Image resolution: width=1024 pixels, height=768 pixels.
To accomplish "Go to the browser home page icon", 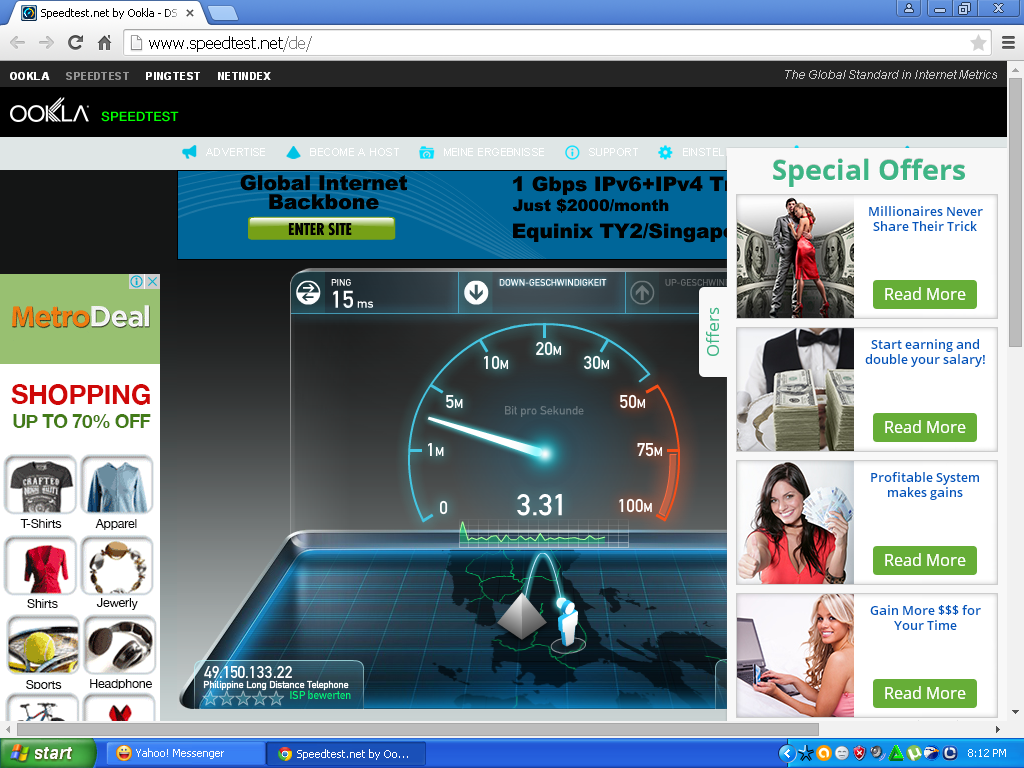I will point(104,43).
